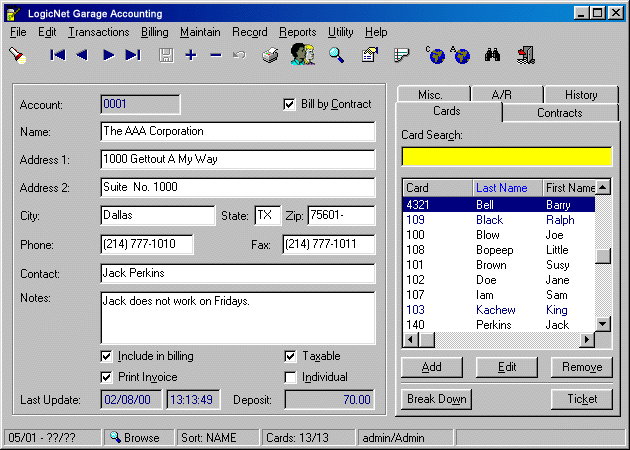The image size is (630, 450).
Task: Switch to the Contracts tab
Action: pos(560,113)
